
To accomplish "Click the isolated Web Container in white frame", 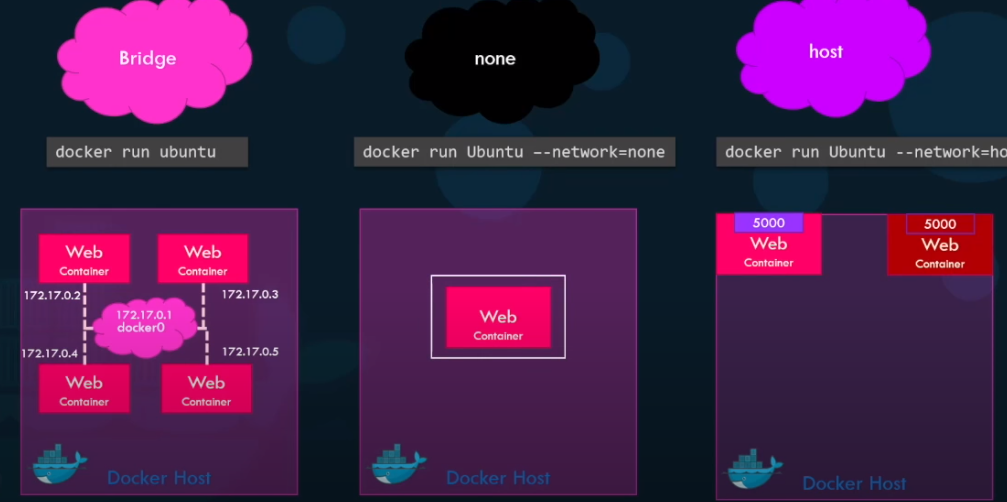I will (498, 317).
